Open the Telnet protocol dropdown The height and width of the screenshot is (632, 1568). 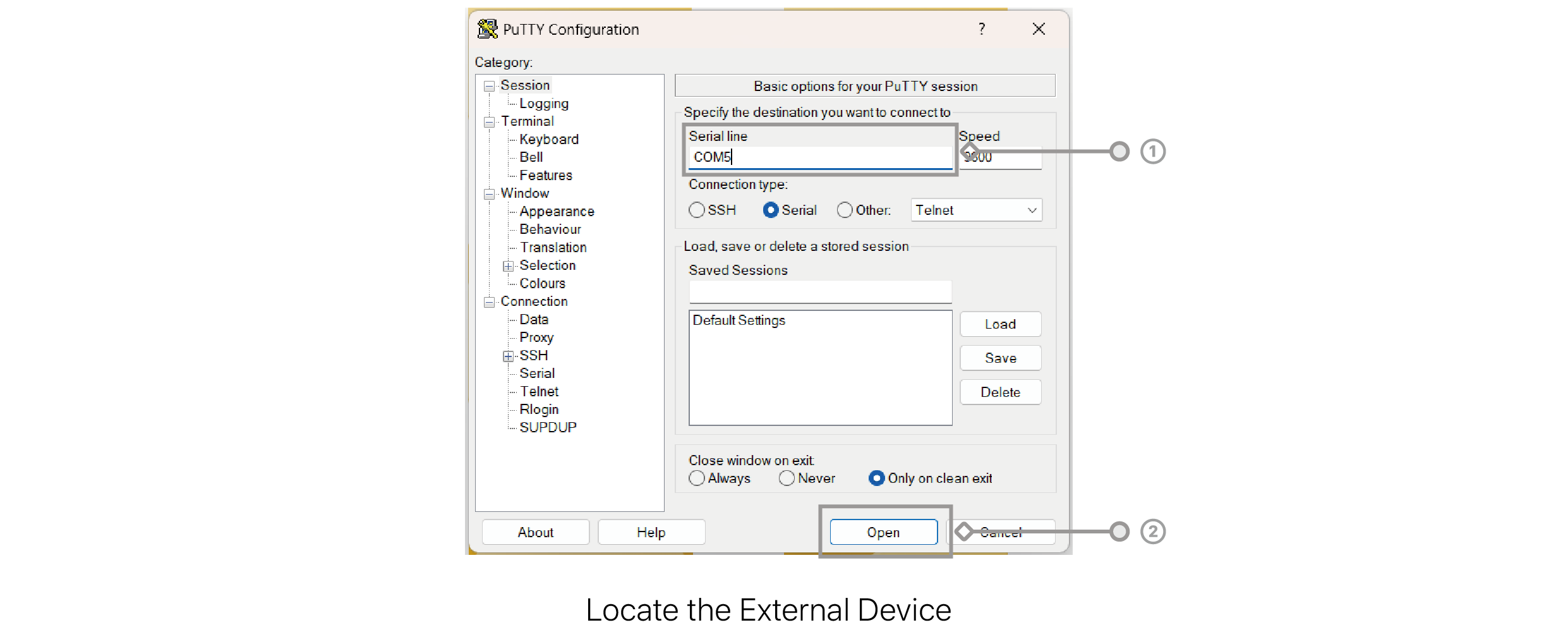click(976, 210)
